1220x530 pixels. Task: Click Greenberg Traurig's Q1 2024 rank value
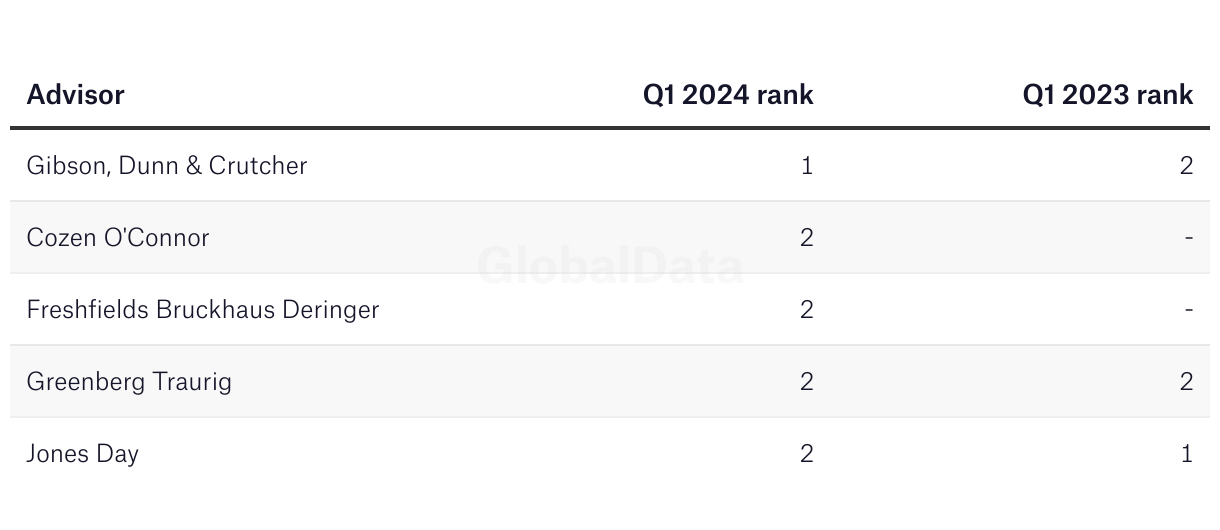pyautogui.click(x=807, y=382)
